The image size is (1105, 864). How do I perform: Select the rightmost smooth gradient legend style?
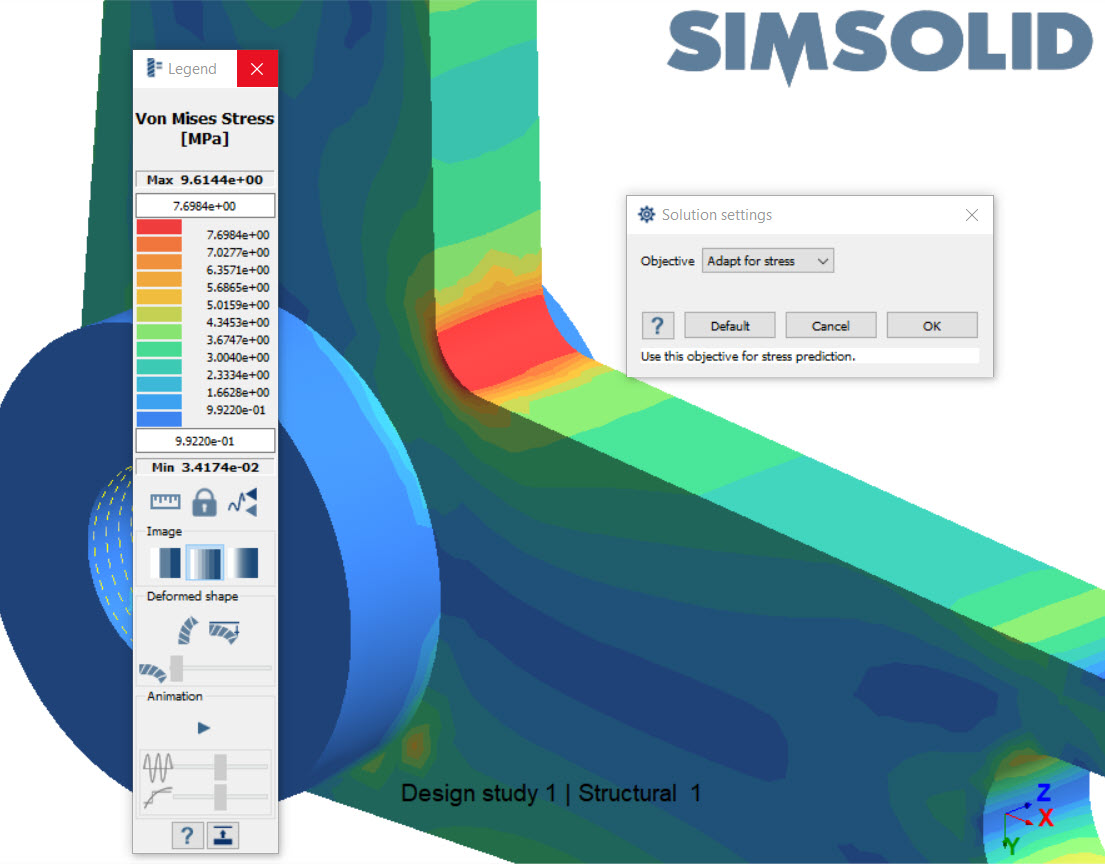coord(243,561)
